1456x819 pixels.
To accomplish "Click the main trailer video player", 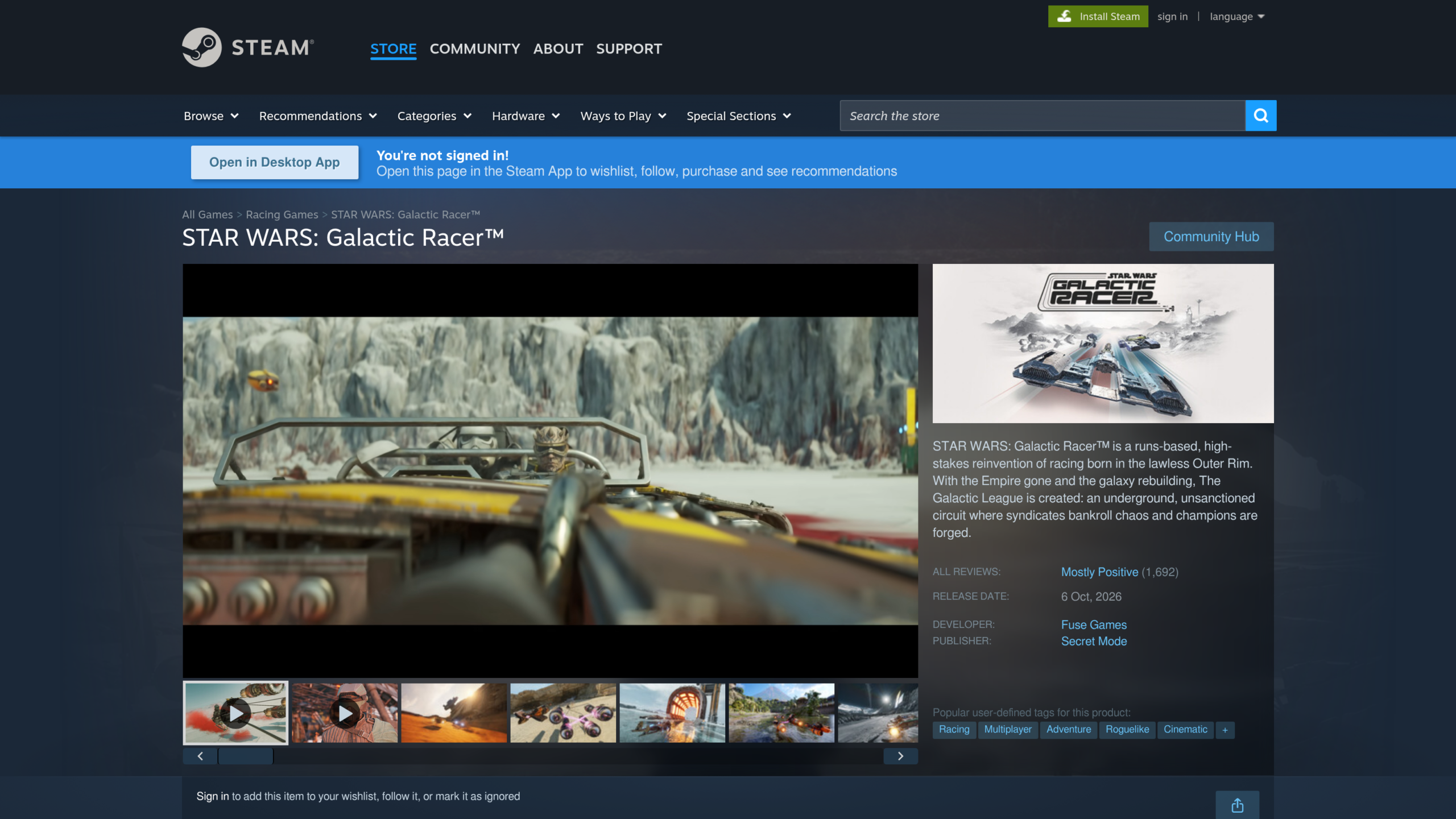I will click(x=550, y=470).
